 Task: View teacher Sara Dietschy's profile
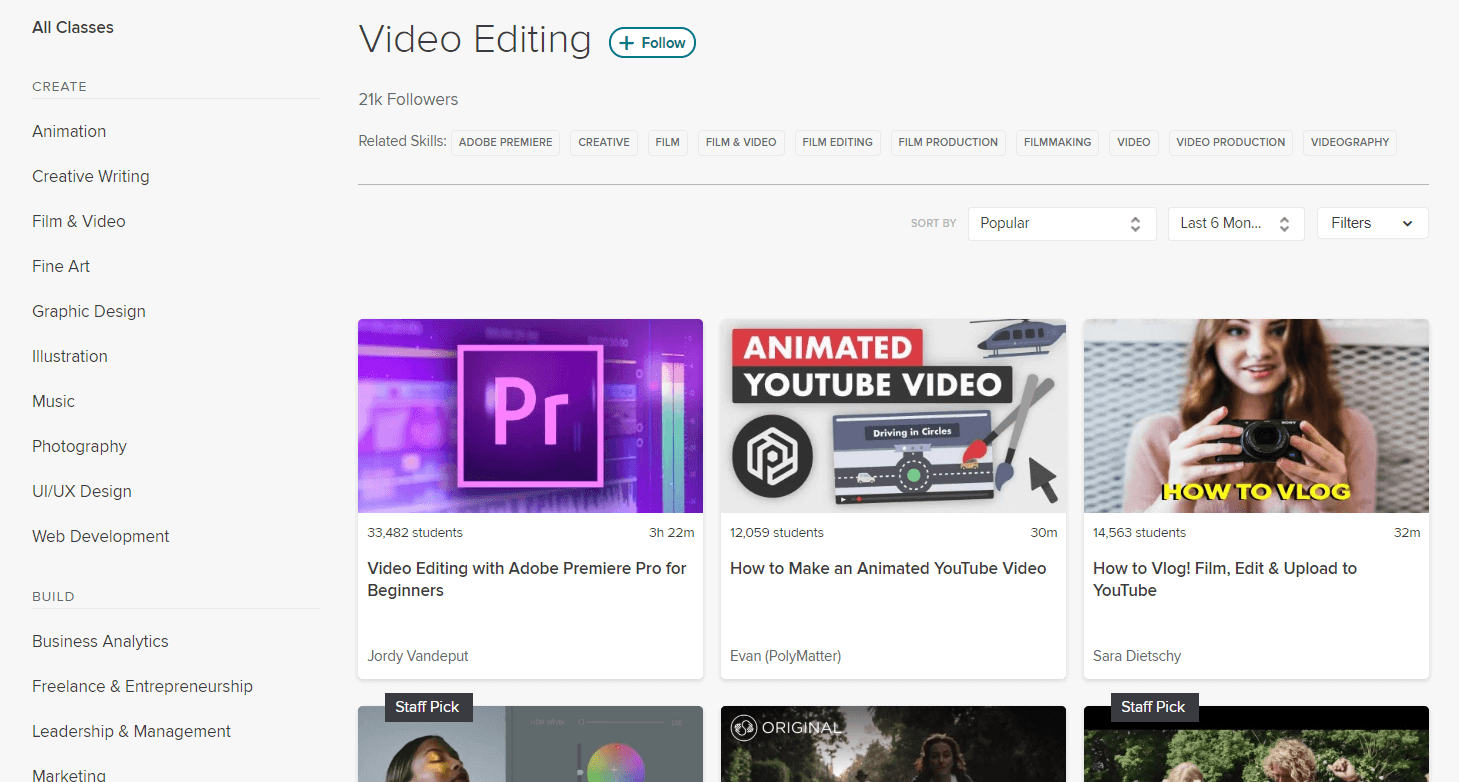(1137, 656)
